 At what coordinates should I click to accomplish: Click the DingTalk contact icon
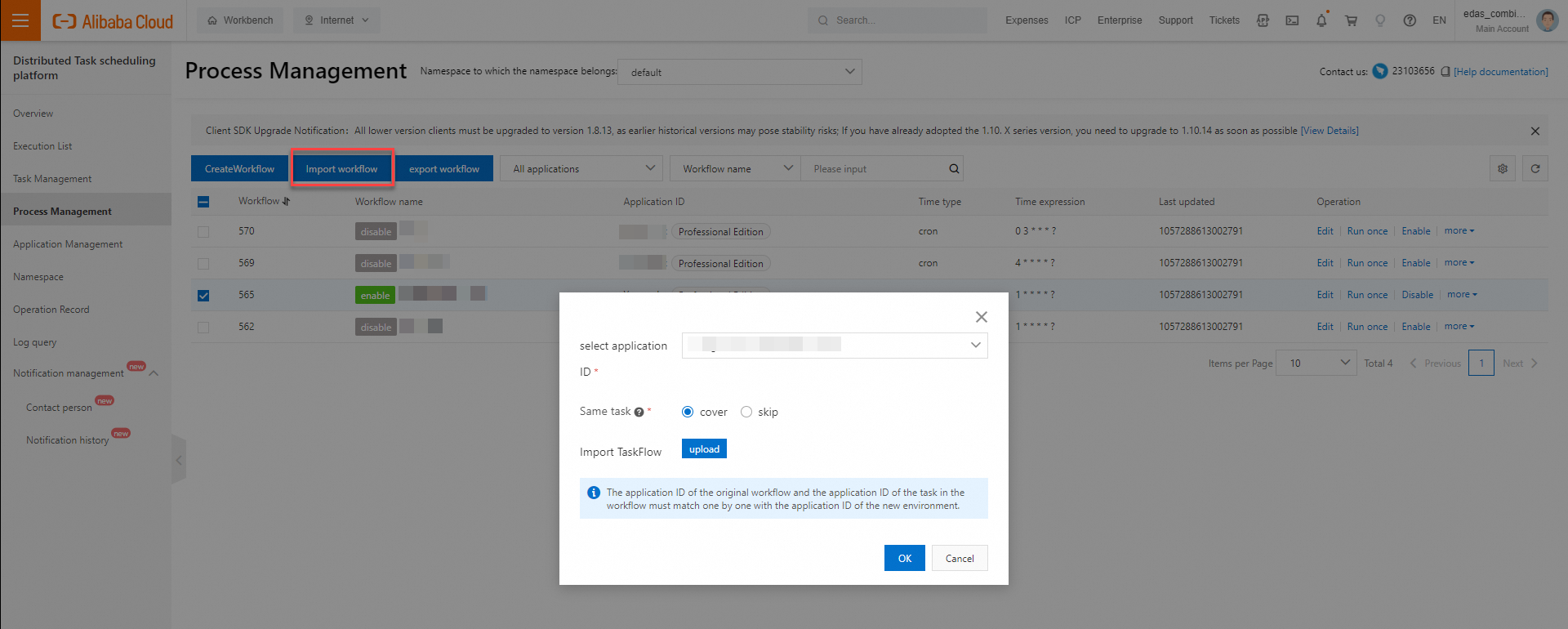click(x=1380, y=71)
